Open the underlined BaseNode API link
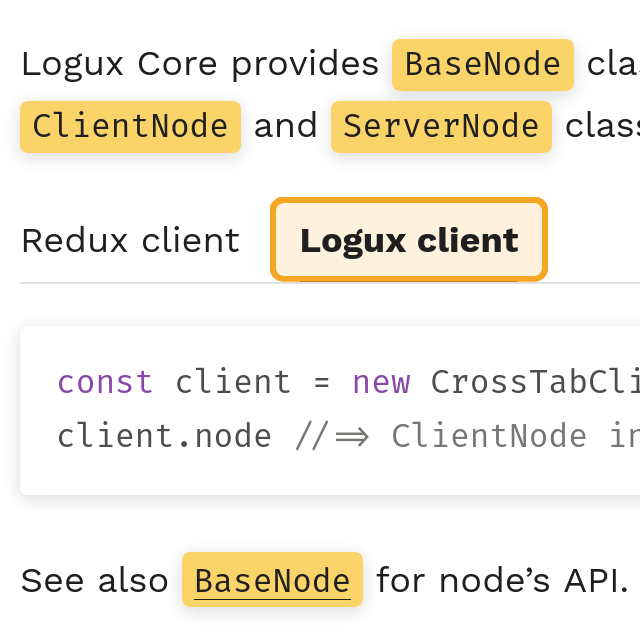The width and height of the screenshot is (640, 641). click(x=273, y=580)
